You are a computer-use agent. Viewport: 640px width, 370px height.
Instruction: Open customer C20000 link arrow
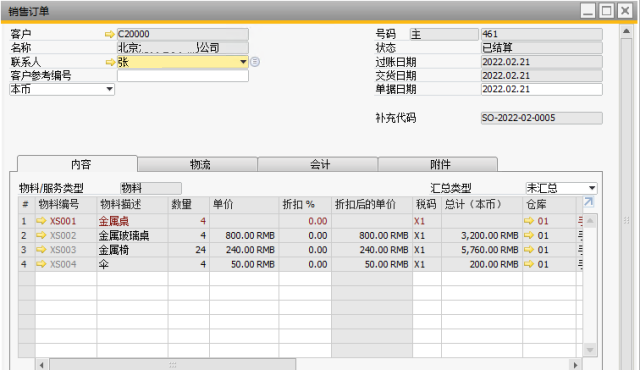(109, 34)
